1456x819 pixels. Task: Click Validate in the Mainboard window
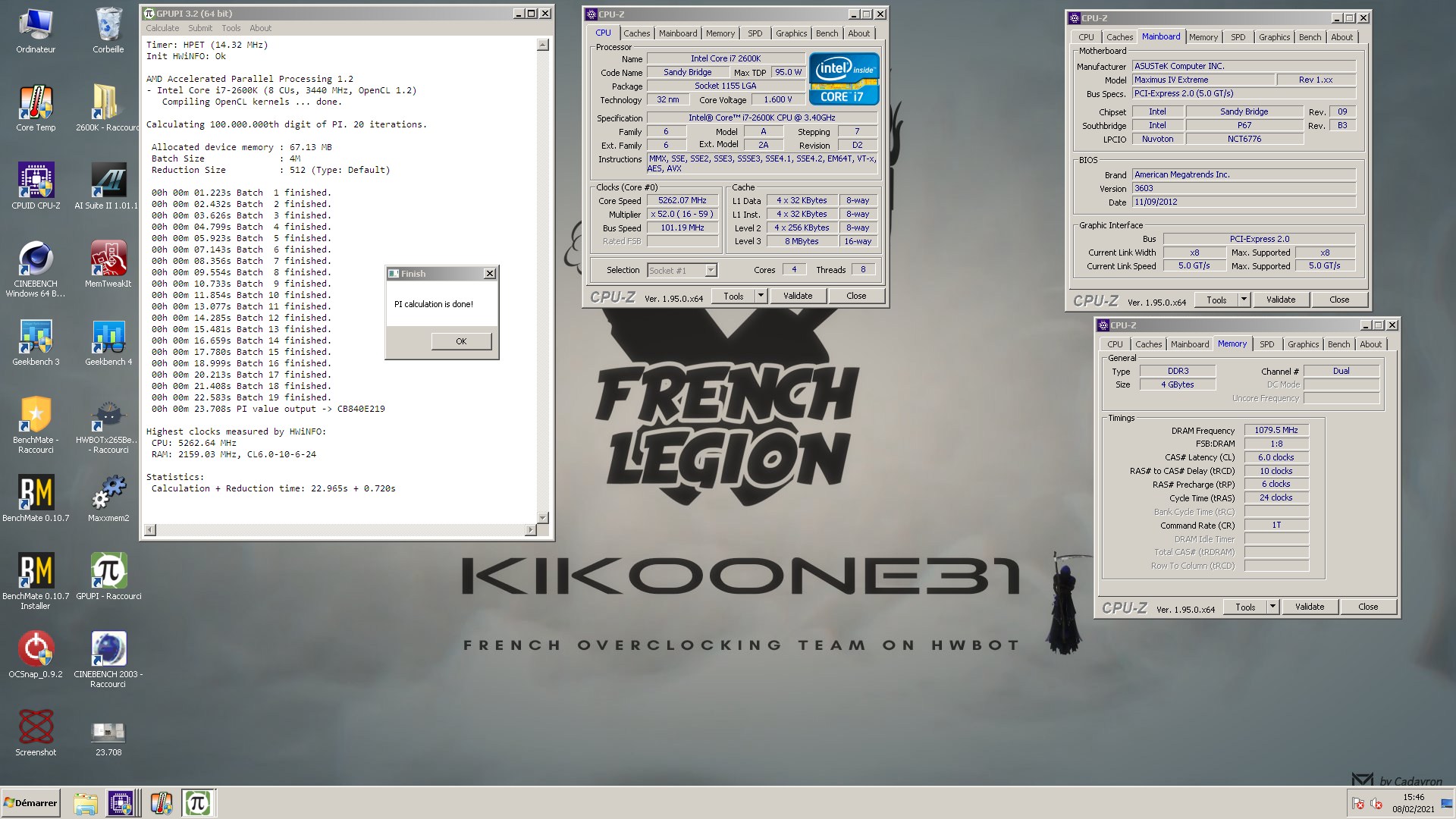pos(1280,300)
